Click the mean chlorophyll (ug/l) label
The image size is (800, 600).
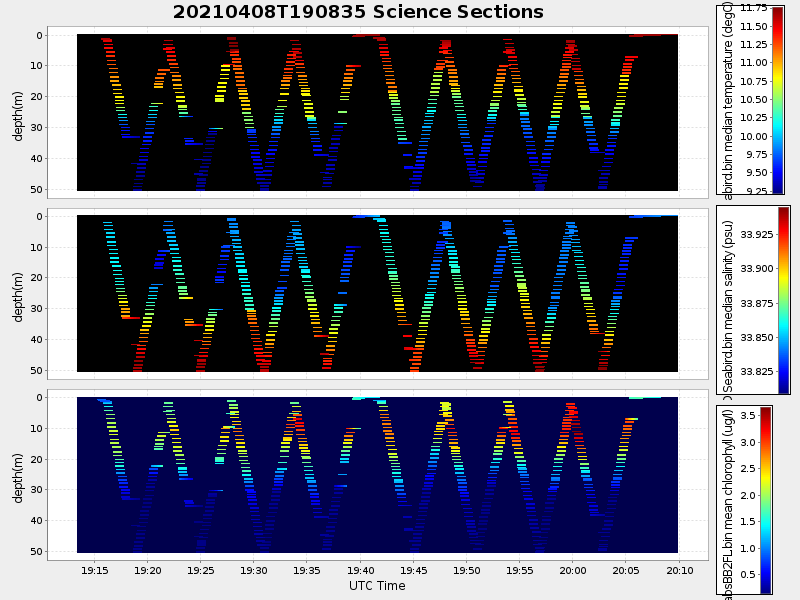[x=729, y=500]
